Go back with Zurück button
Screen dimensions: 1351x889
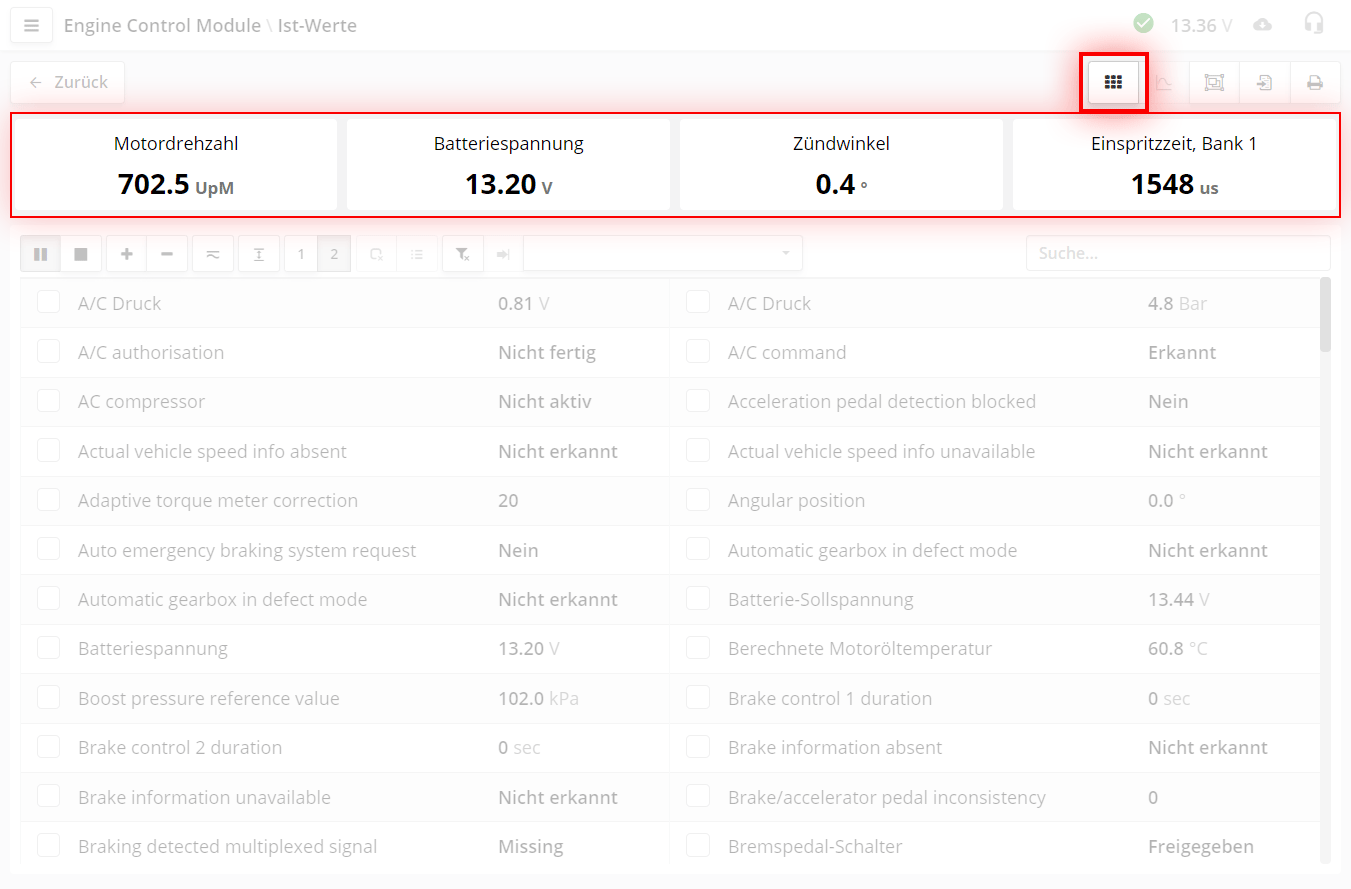click(x=68, y=83)
